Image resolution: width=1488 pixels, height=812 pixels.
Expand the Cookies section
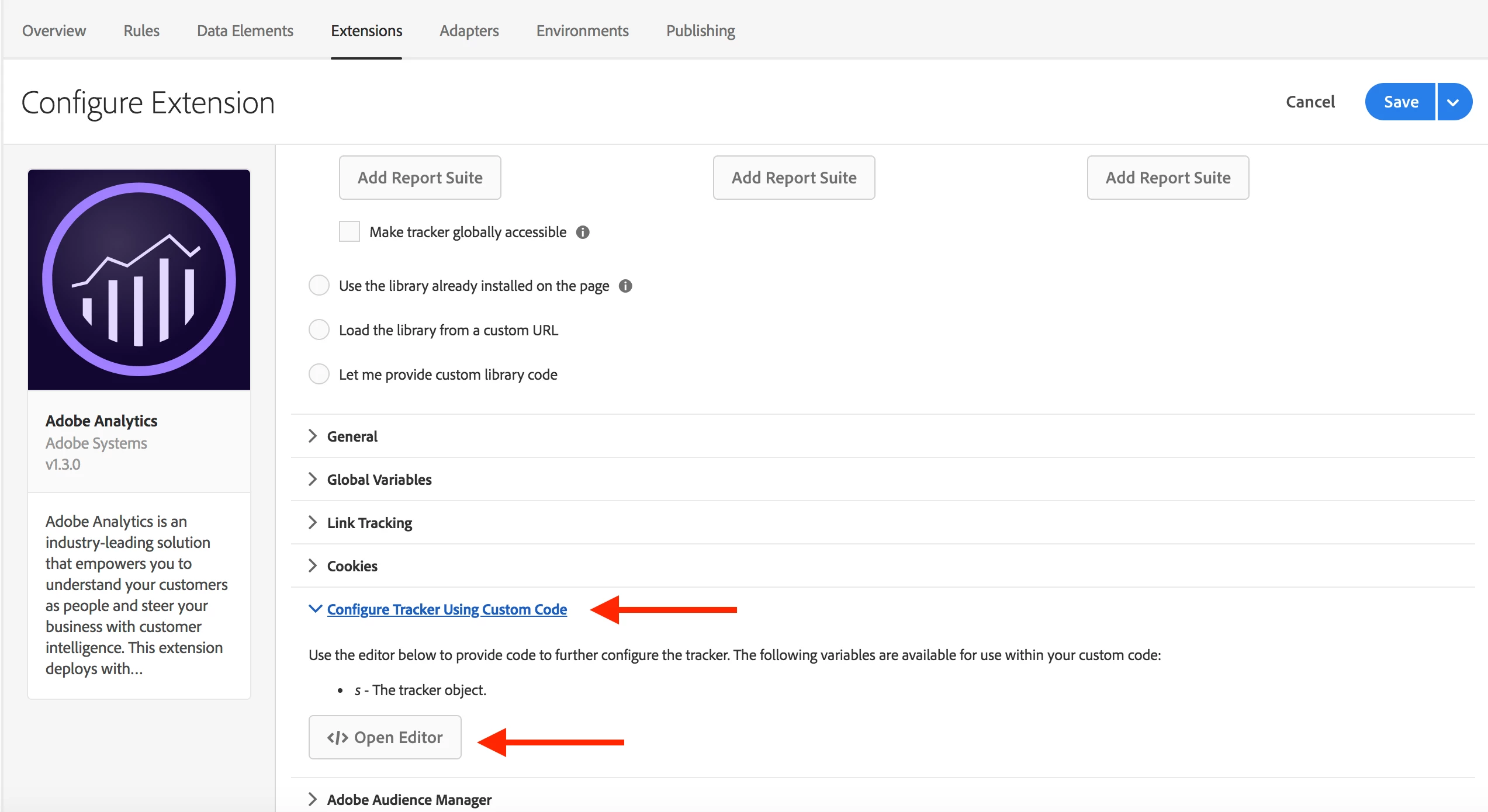tap(352, 566)
